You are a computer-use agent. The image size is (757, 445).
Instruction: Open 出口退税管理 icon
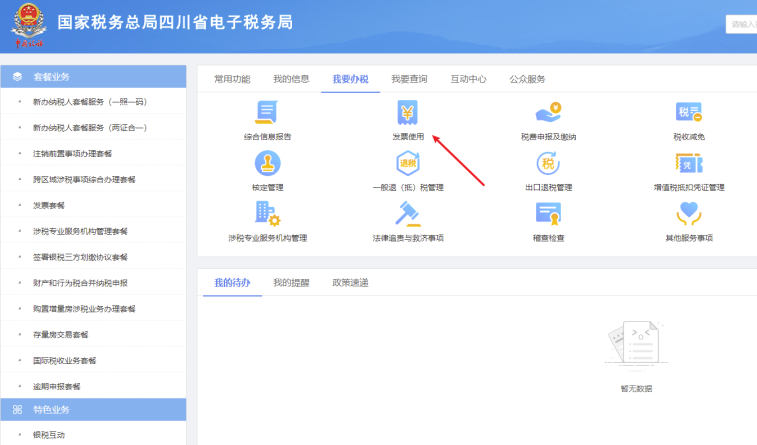[x=548, y=163]
